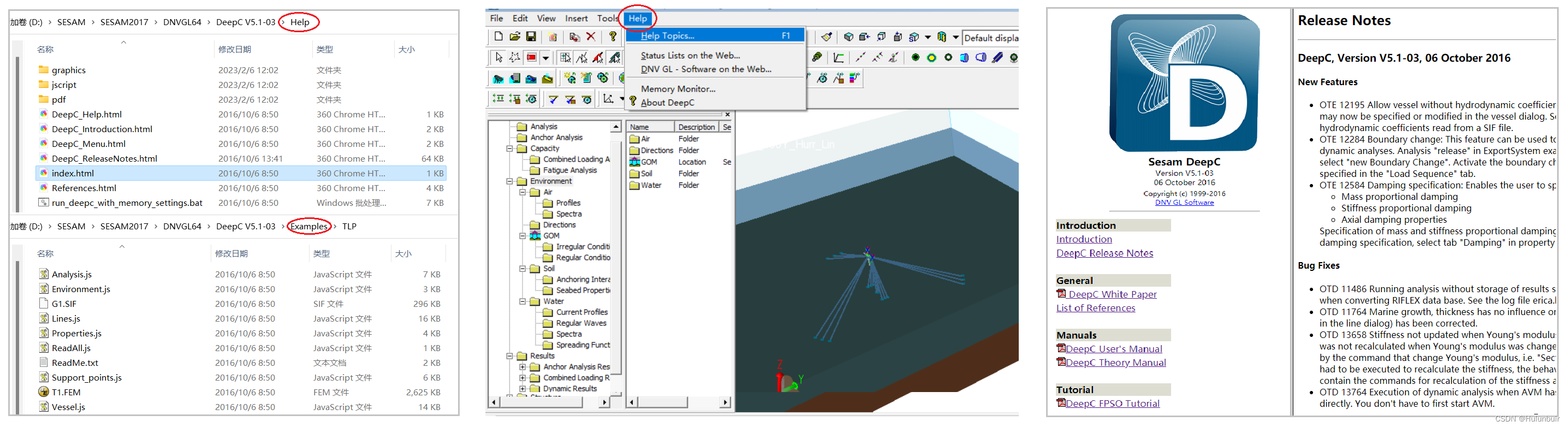Image resolution: width=1568 pixels, height=427 pixels.
Task: Click the axes coordinate icon in second toolbar row
Action: (x=839, y=58)
